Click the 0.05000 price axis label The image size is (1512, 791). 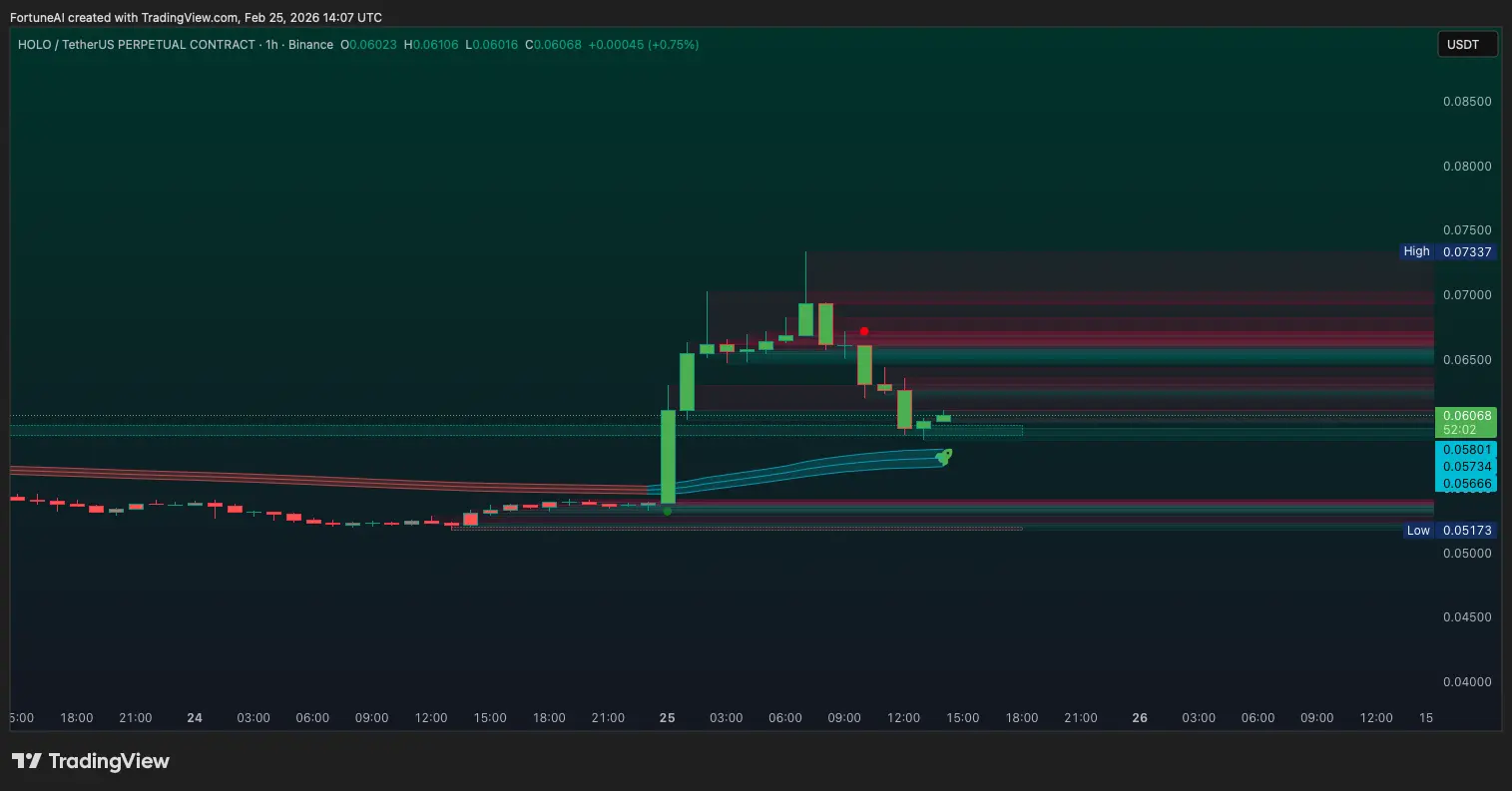(x=1467, y=554)
